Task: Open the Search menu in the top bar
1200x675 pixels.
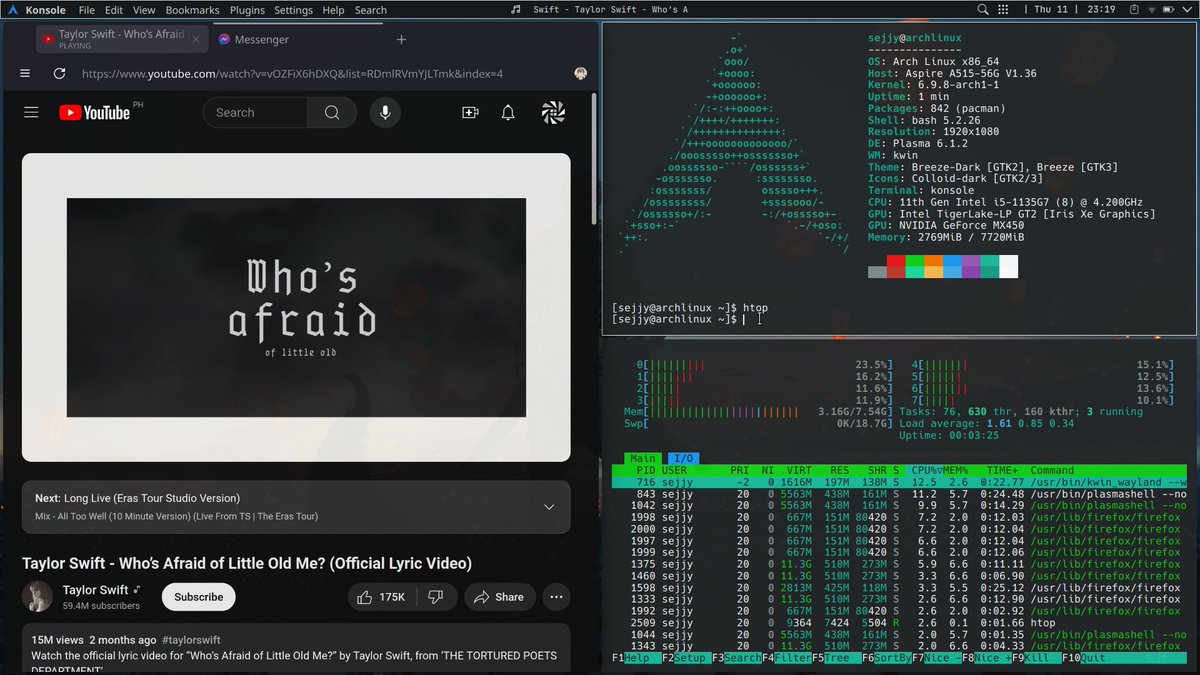Action: pos(370,10)
